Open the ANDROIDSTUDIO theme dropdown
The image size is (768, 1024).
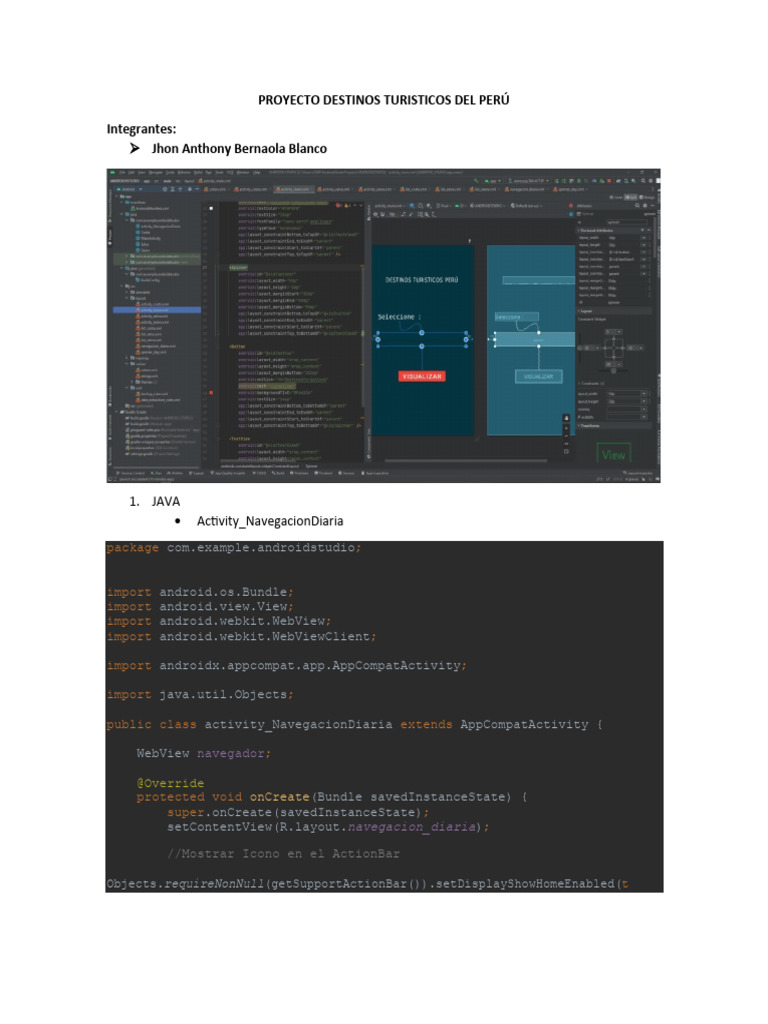487,206
